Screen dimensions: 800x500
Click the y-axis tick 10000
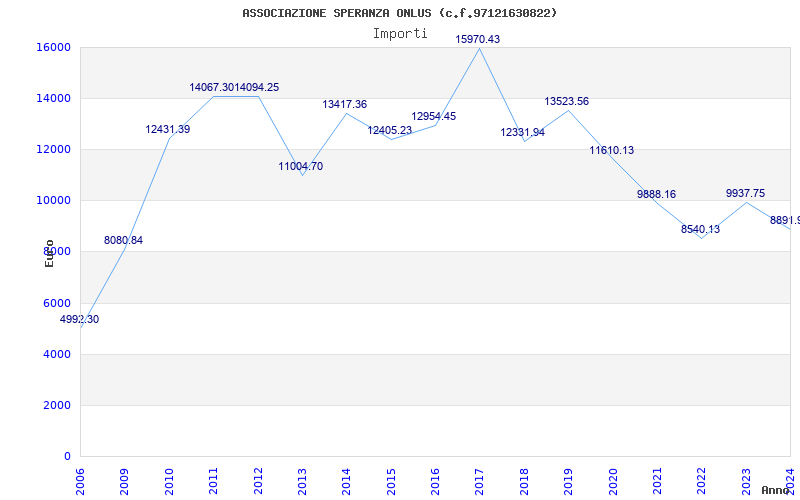coord(53,201)
